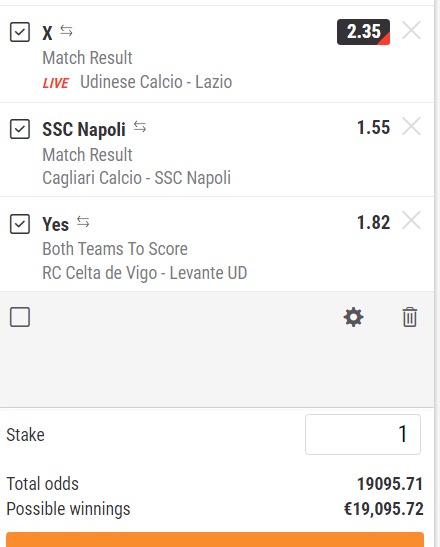Viewport: 440px width, 547px height.
Task: Open Udinese Calcio - Lazio match link
Action: 156,82
